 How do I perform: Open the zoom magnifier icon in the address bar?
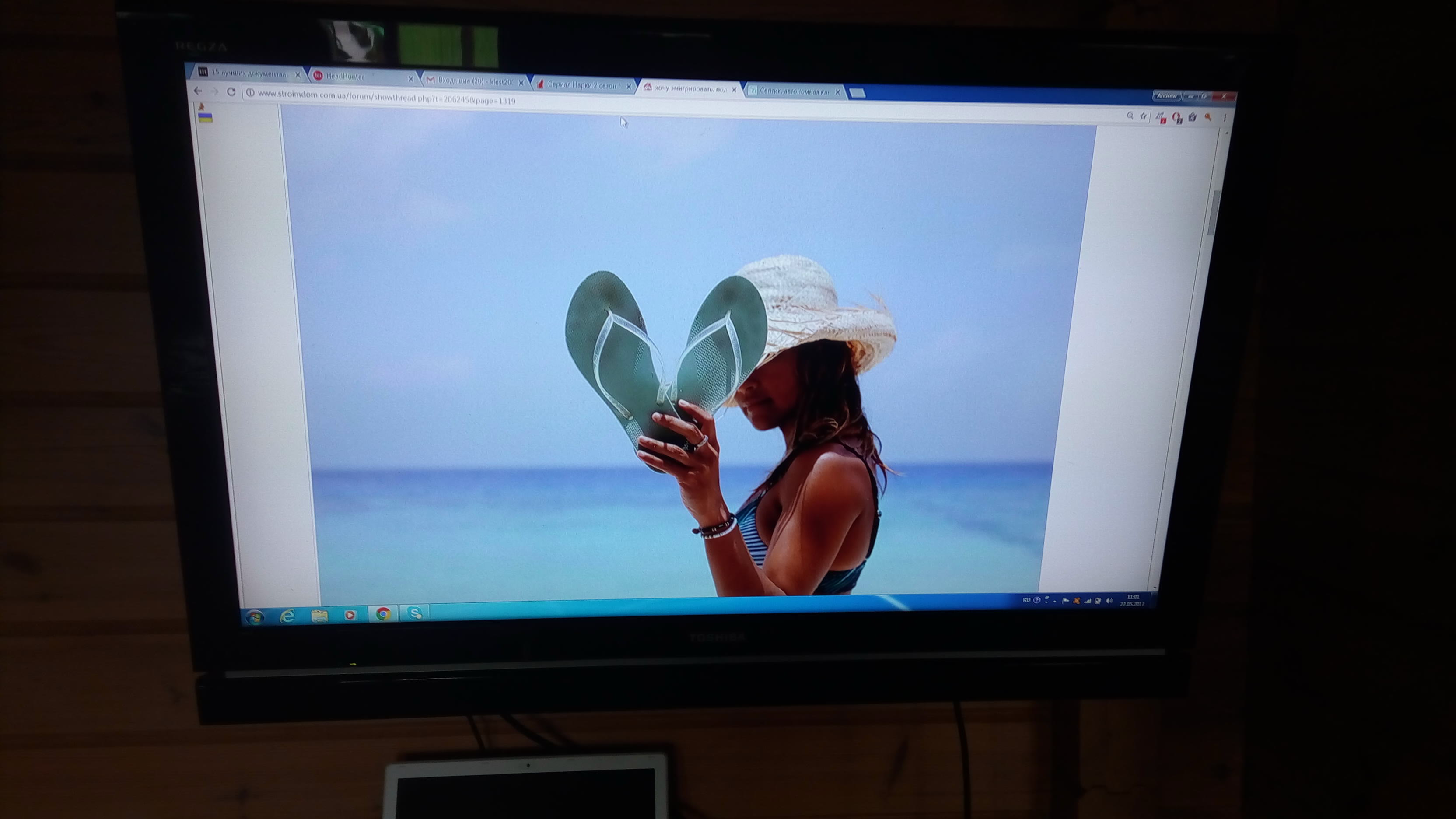1130,115
